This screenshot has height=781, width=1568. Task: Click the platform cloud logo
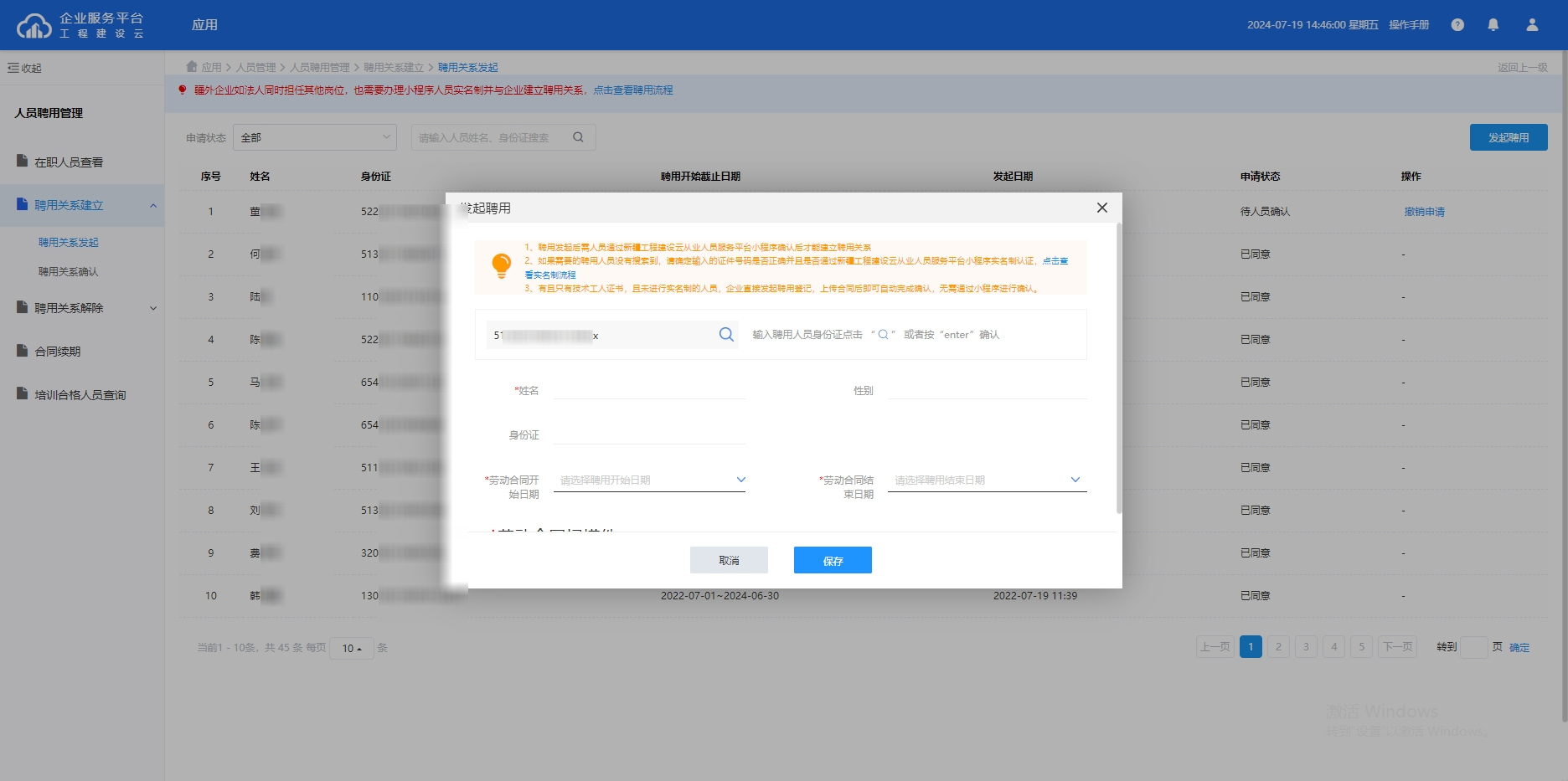(x=34, y=26)
